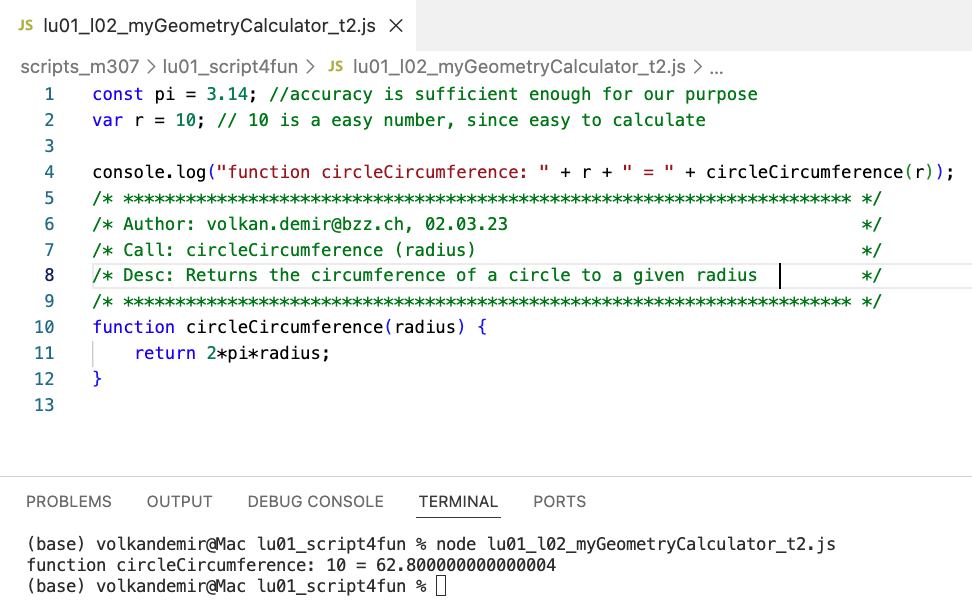Open the DEBUG CONSOLE panel tab

coord(315,501)
